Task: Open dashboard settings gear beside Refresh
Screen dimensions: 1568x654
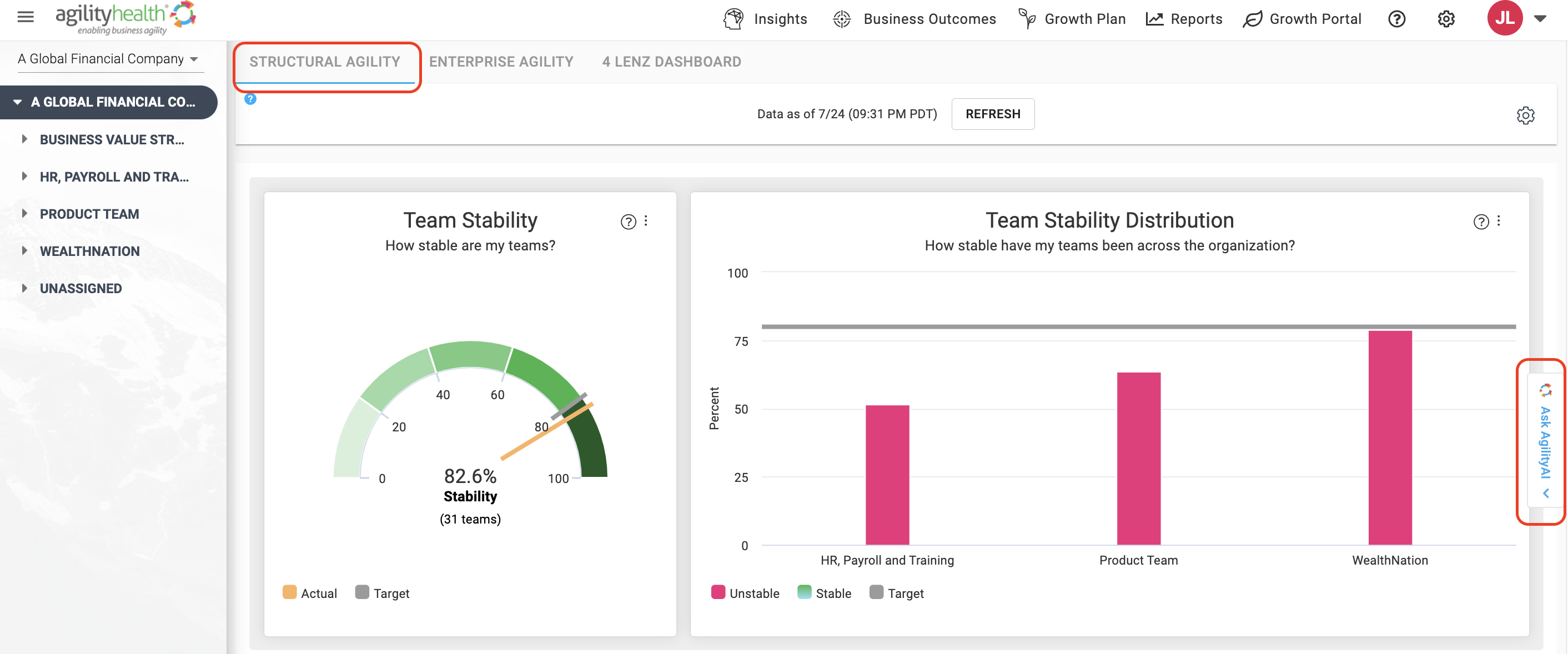Action: coord(1525,115)
